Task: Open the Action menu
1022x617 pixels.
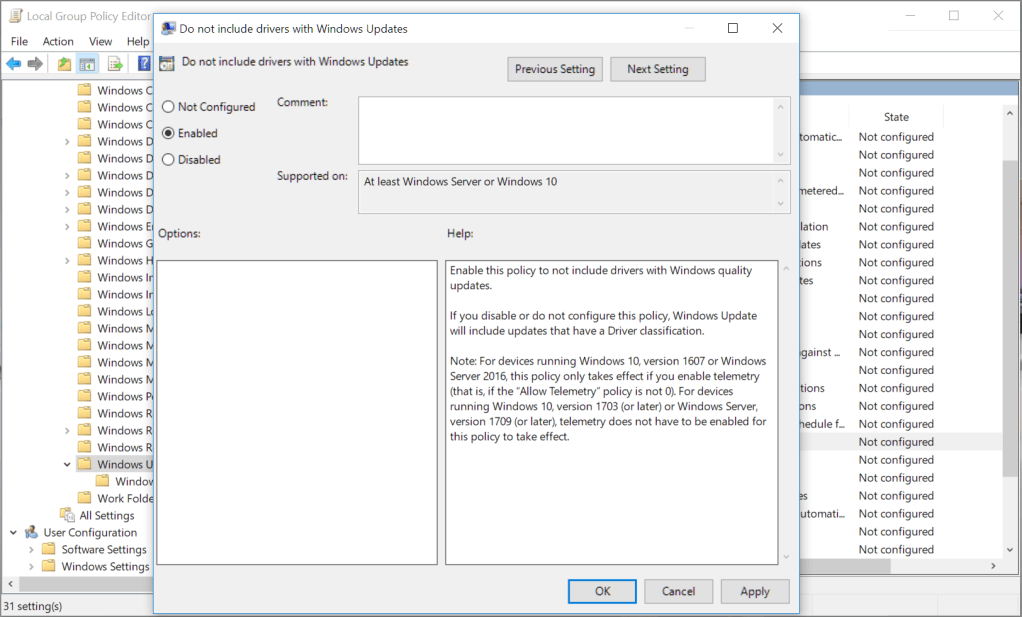Action: (x=58, y=41)
